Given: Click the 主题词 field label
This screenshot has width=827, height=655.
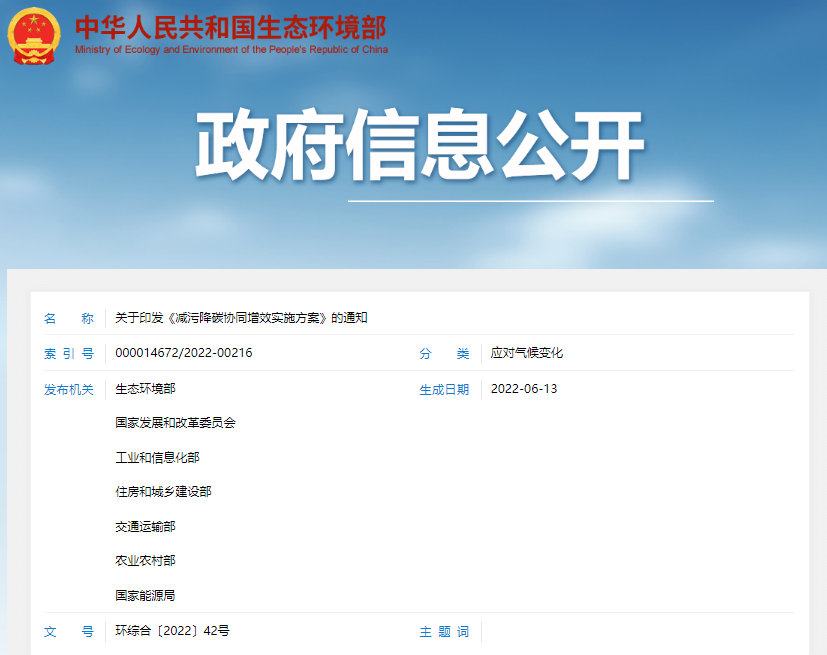Looking at the screenshot, I should [444, 629].
